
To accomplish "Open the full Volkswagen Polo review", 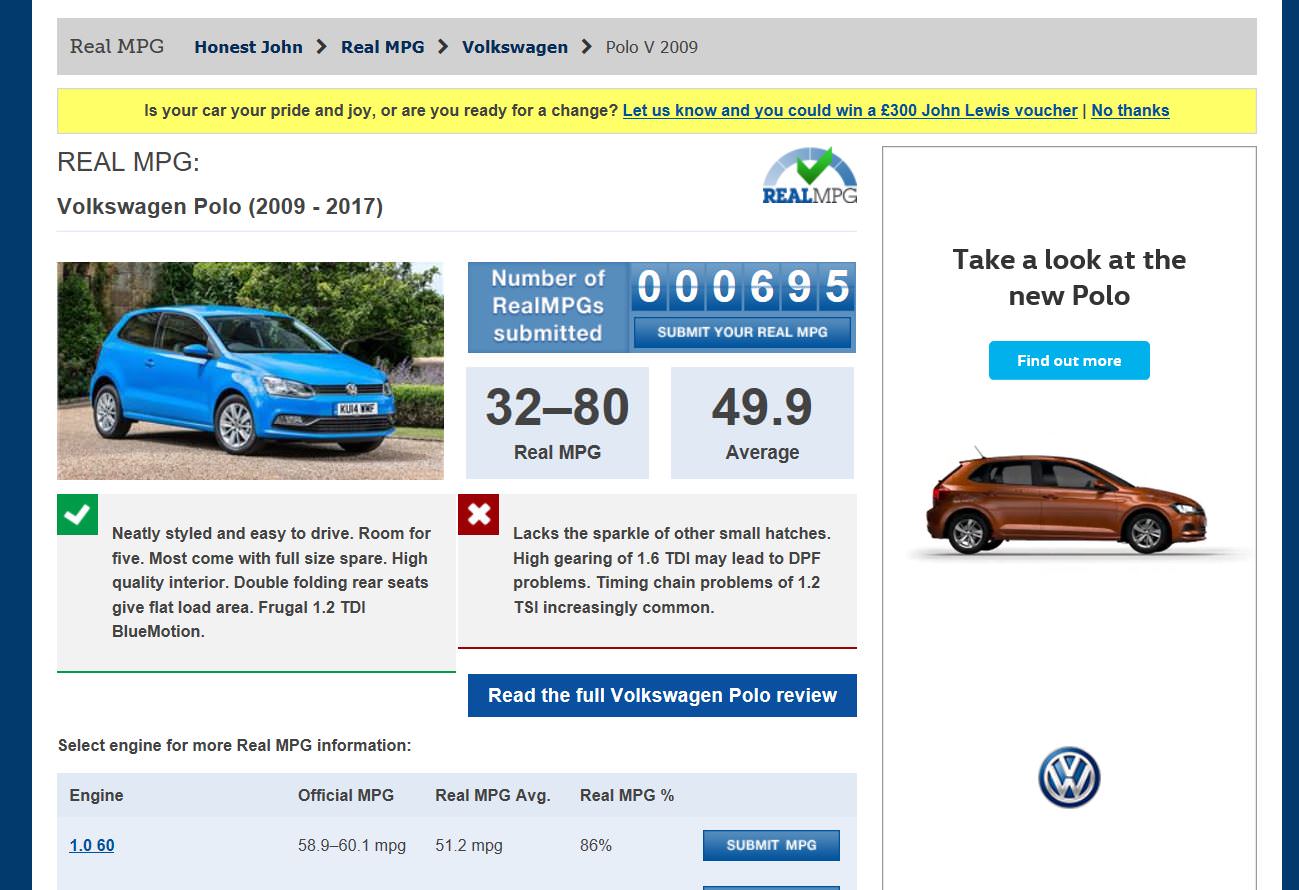I will [662, 696].
